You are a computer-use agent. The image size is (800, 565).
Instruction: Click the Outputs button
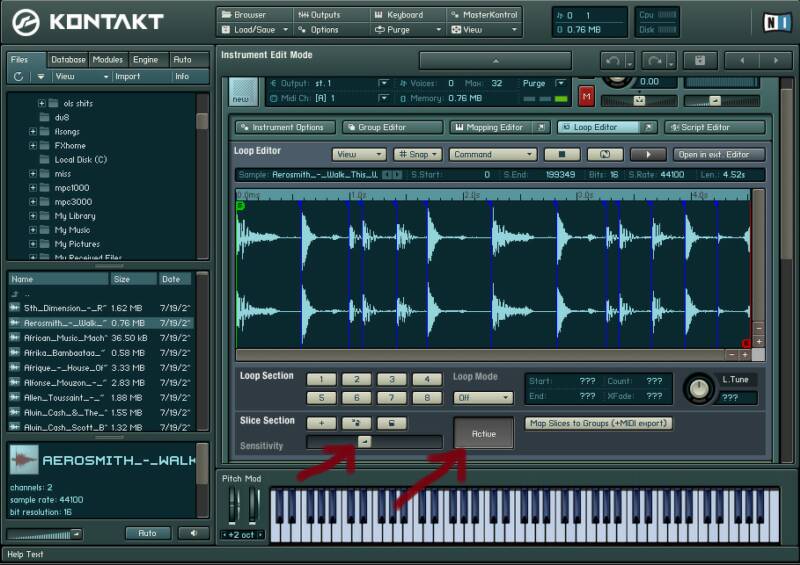331,15
